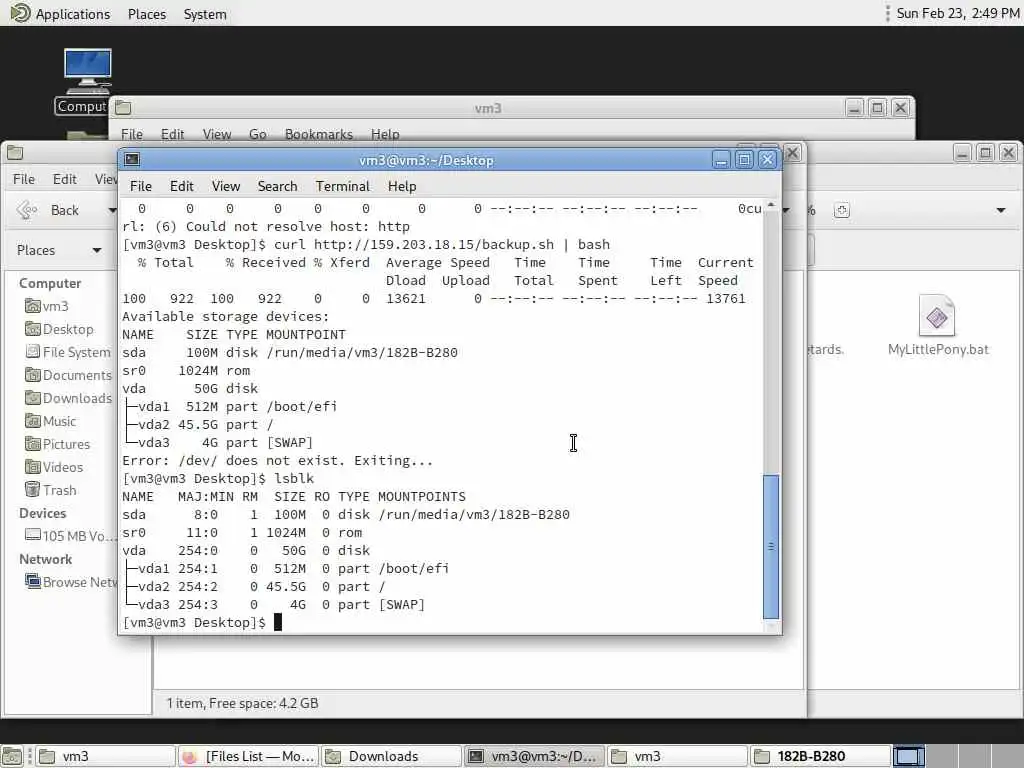Click the terminal prompt input line
The height and width of the screenshot is (768, 1024).
point(441,622)
